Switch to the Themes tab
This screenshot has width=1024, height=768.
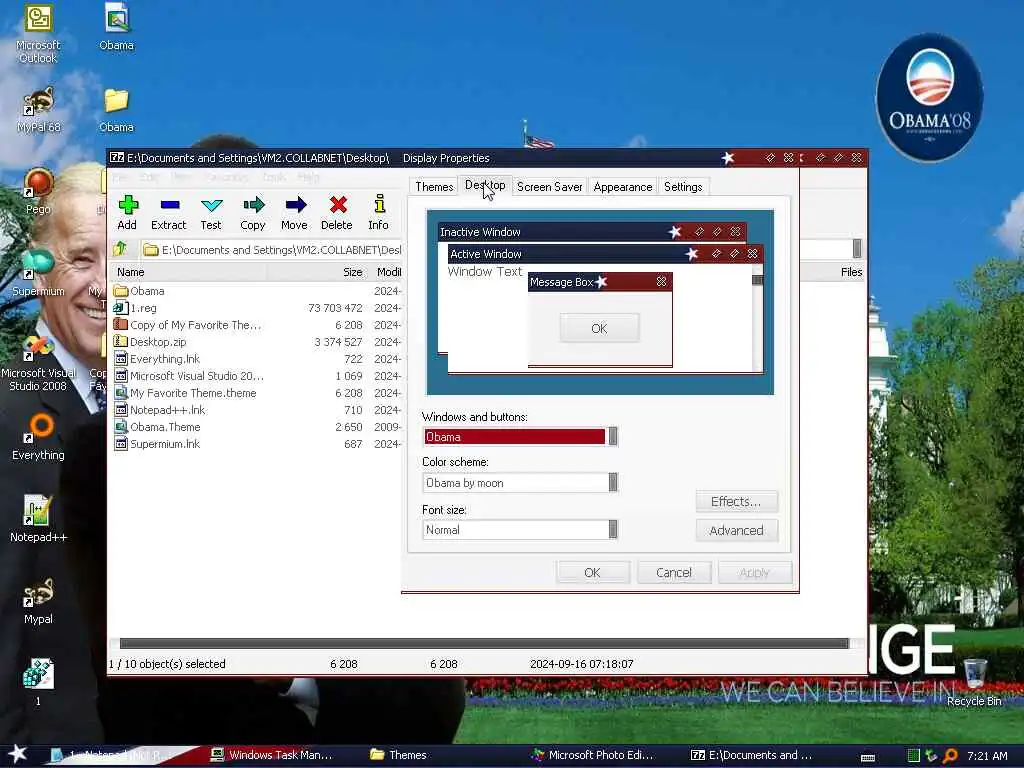[x=434, y=187]
